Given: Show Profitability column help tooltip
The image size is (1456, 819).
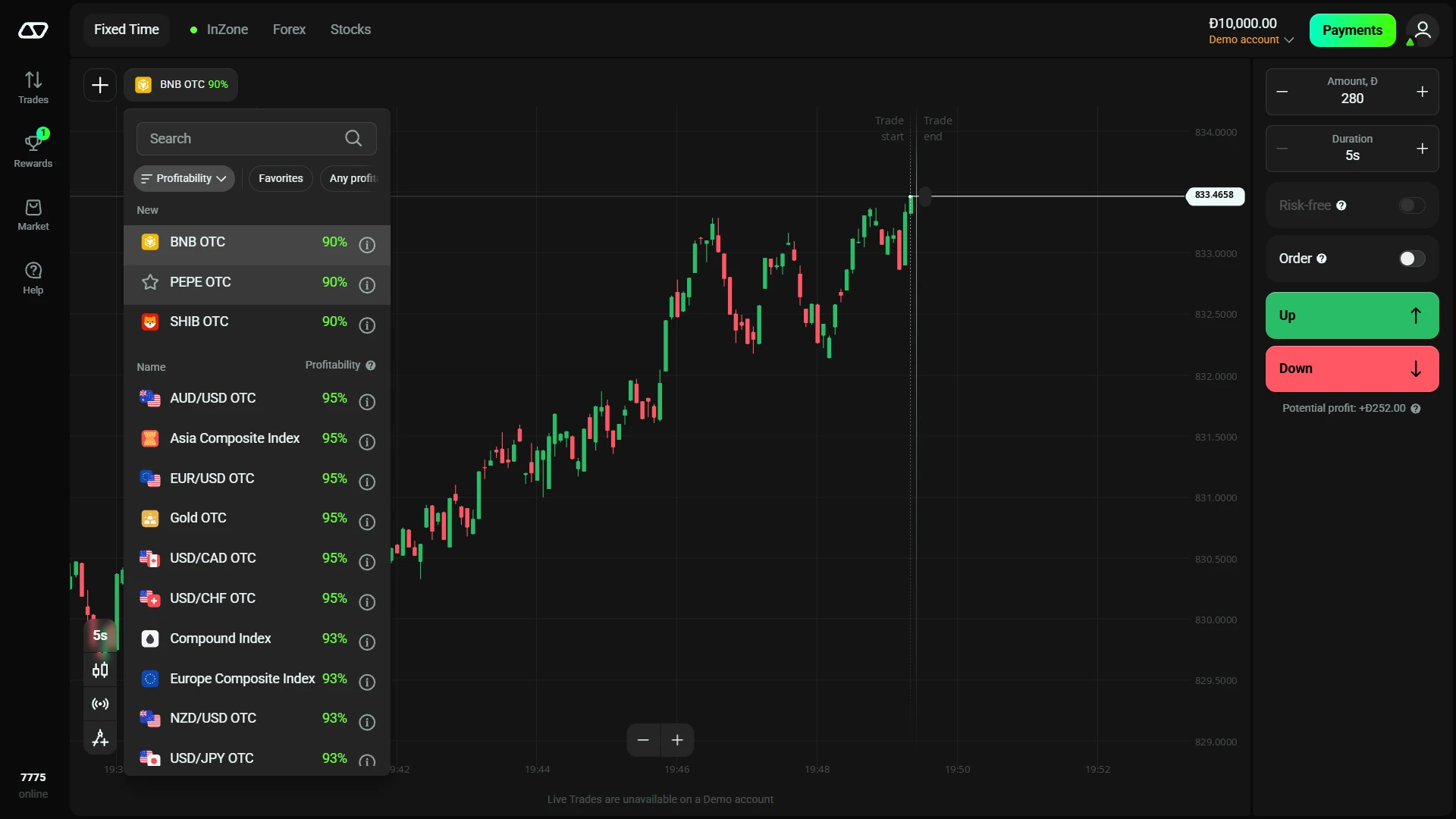Looking at the screenshot, I should pyautogui.click(x=371, y=366).
